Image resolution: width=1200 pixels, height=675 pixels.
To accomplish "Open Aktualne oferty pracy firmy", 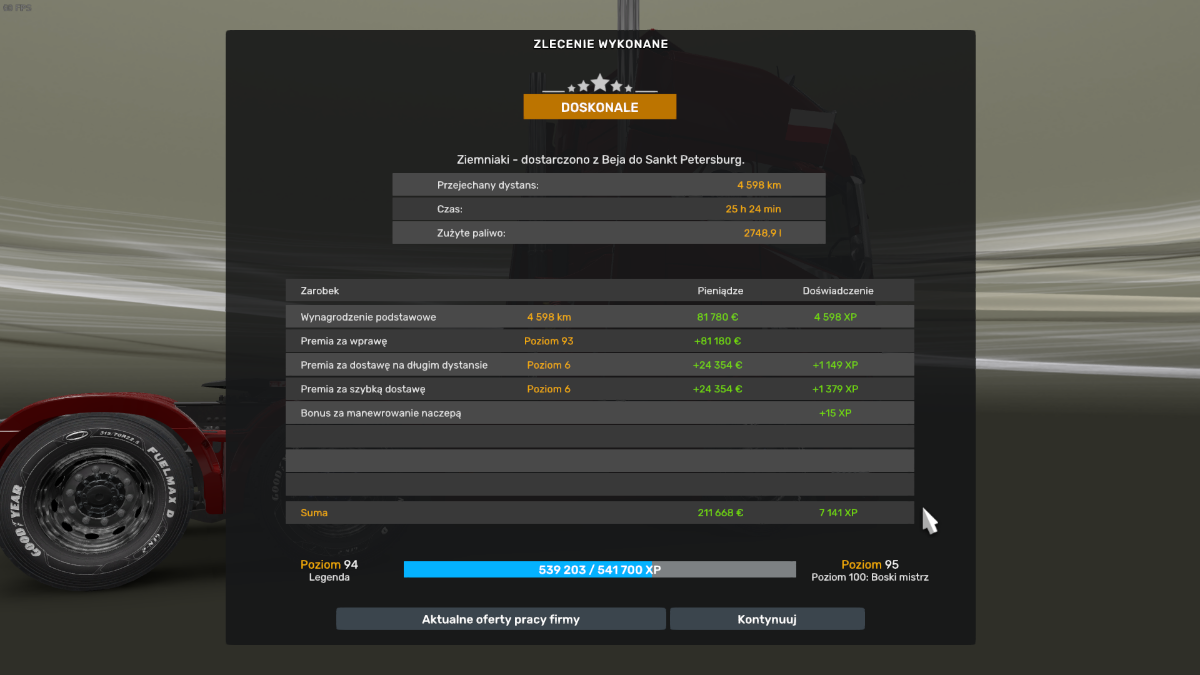I will (x=500, y=619).
